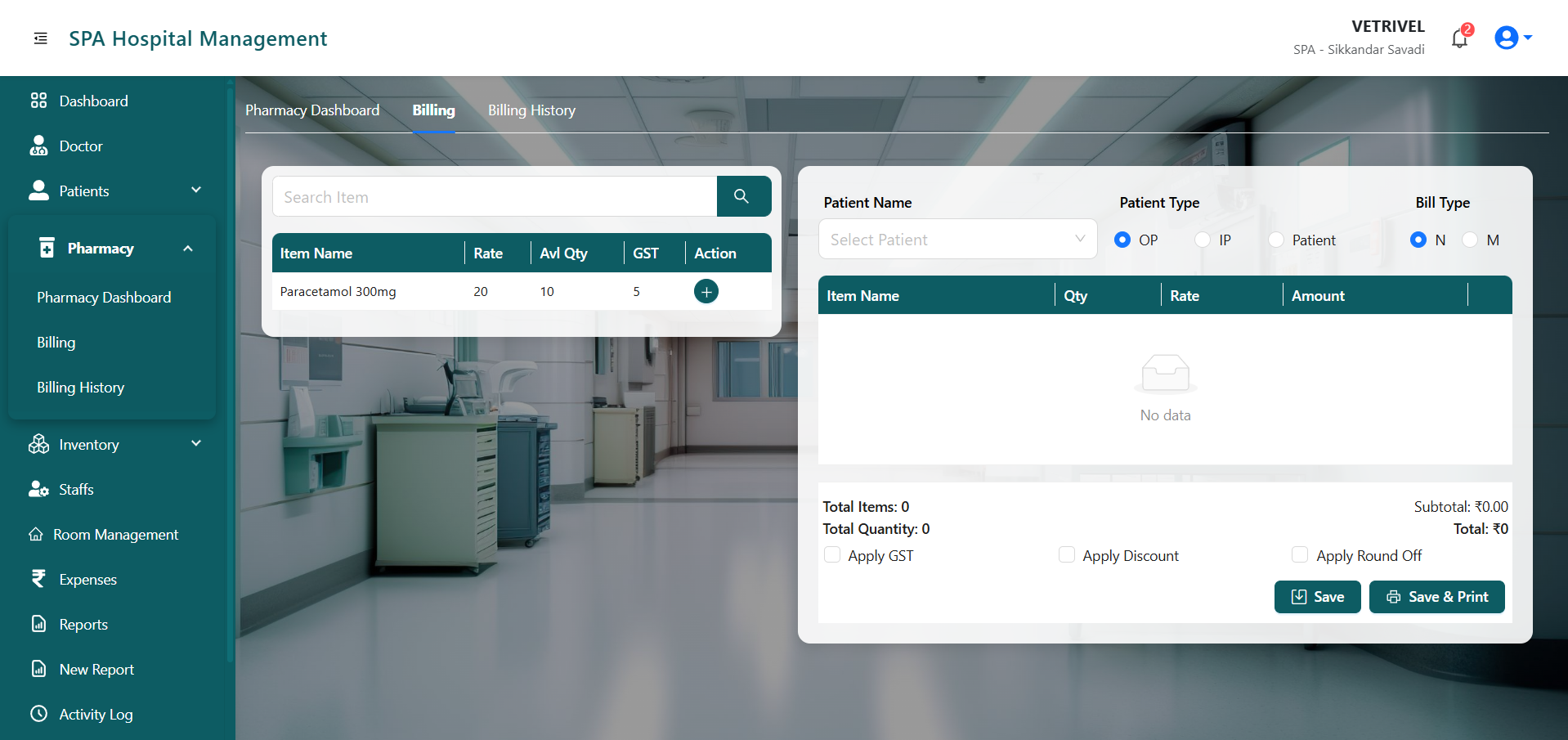1568x740 pixels.
Task: Add Paracetamol 300mg with plus icon
Action: pyautogui.click(x=706, y=291)
